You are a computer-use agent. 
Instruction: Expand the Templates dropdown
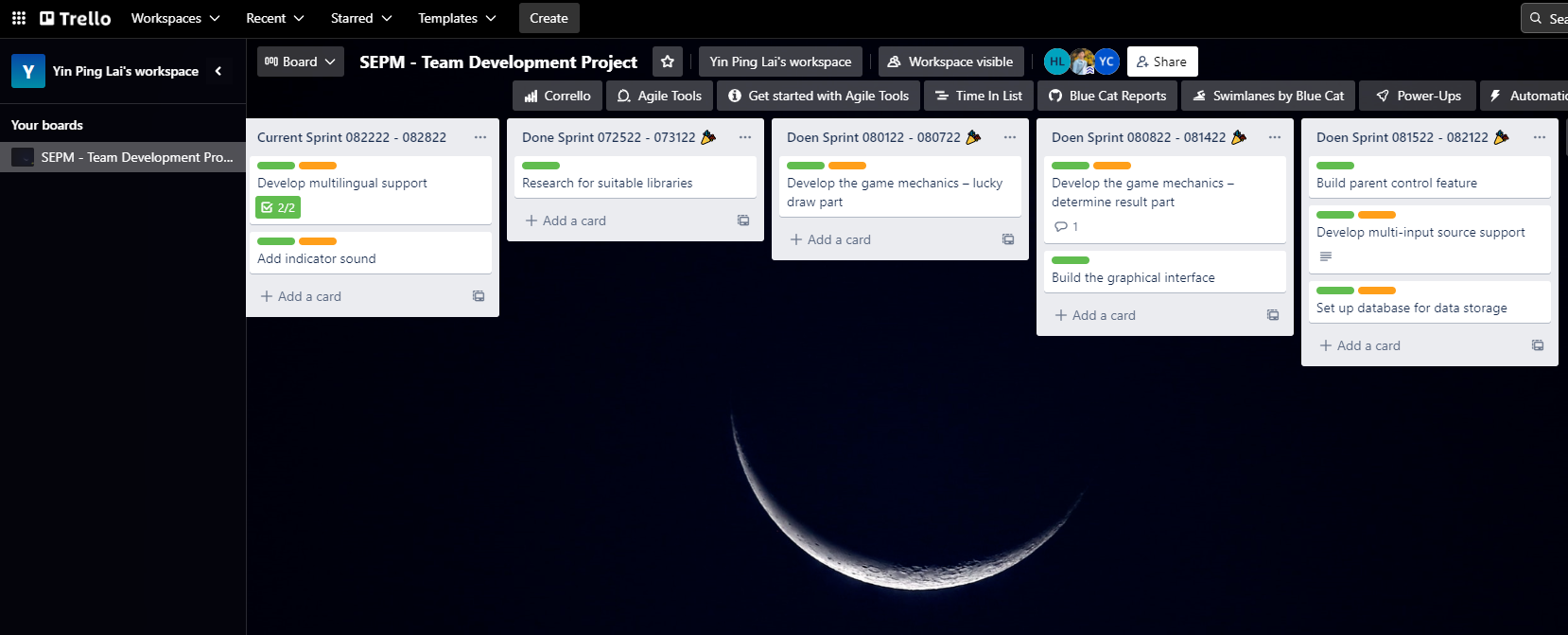tap(457, 18)
